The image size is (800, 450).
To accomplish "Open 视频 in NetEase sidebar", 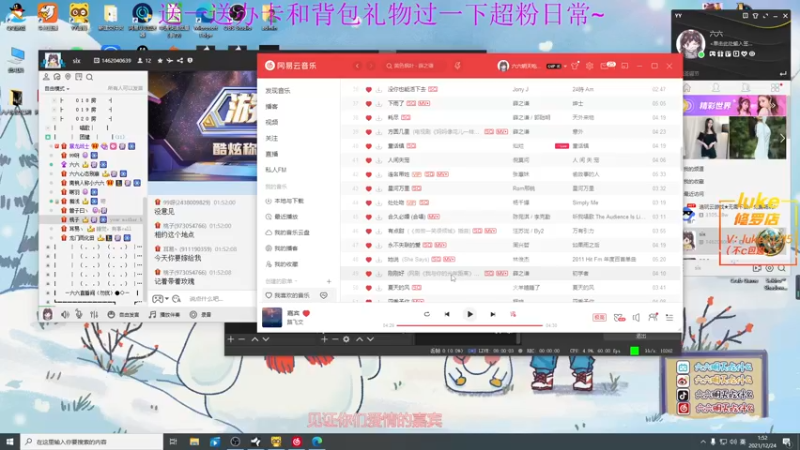I will 271,122.
